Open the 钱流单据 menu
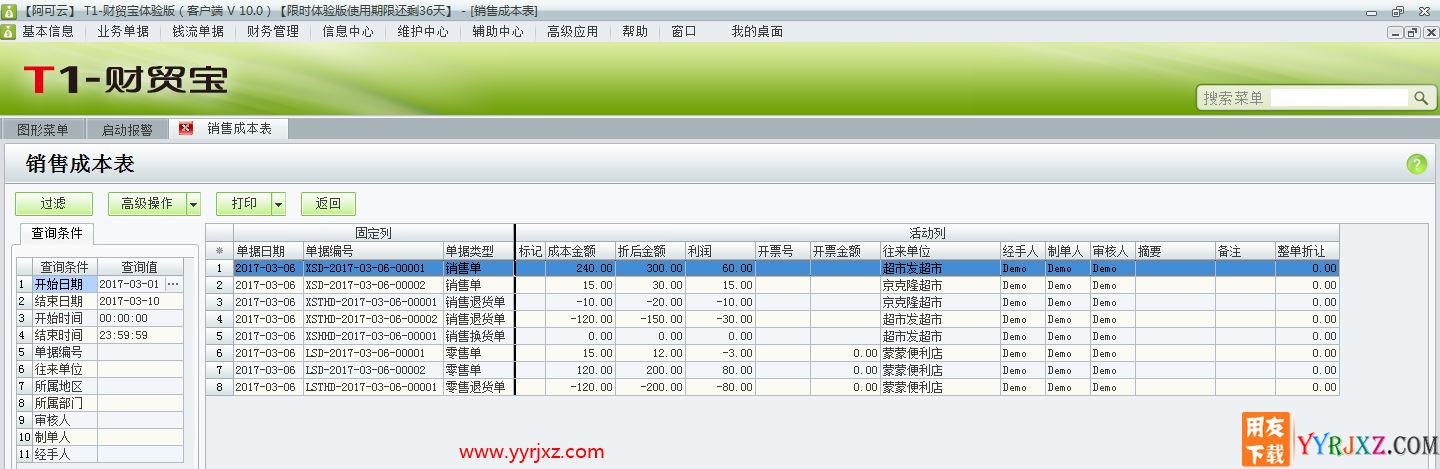The width and height of the screenshot is (1440, 469). point(198,32)
